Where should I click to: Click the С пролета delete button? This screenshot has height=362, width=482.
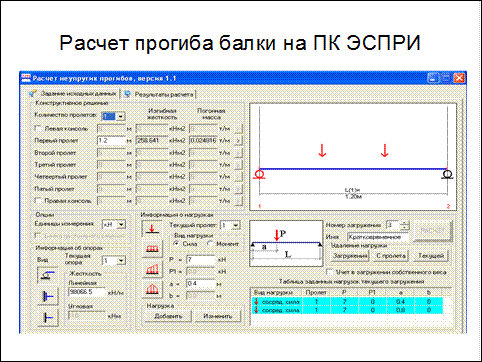tap(391, 256)
